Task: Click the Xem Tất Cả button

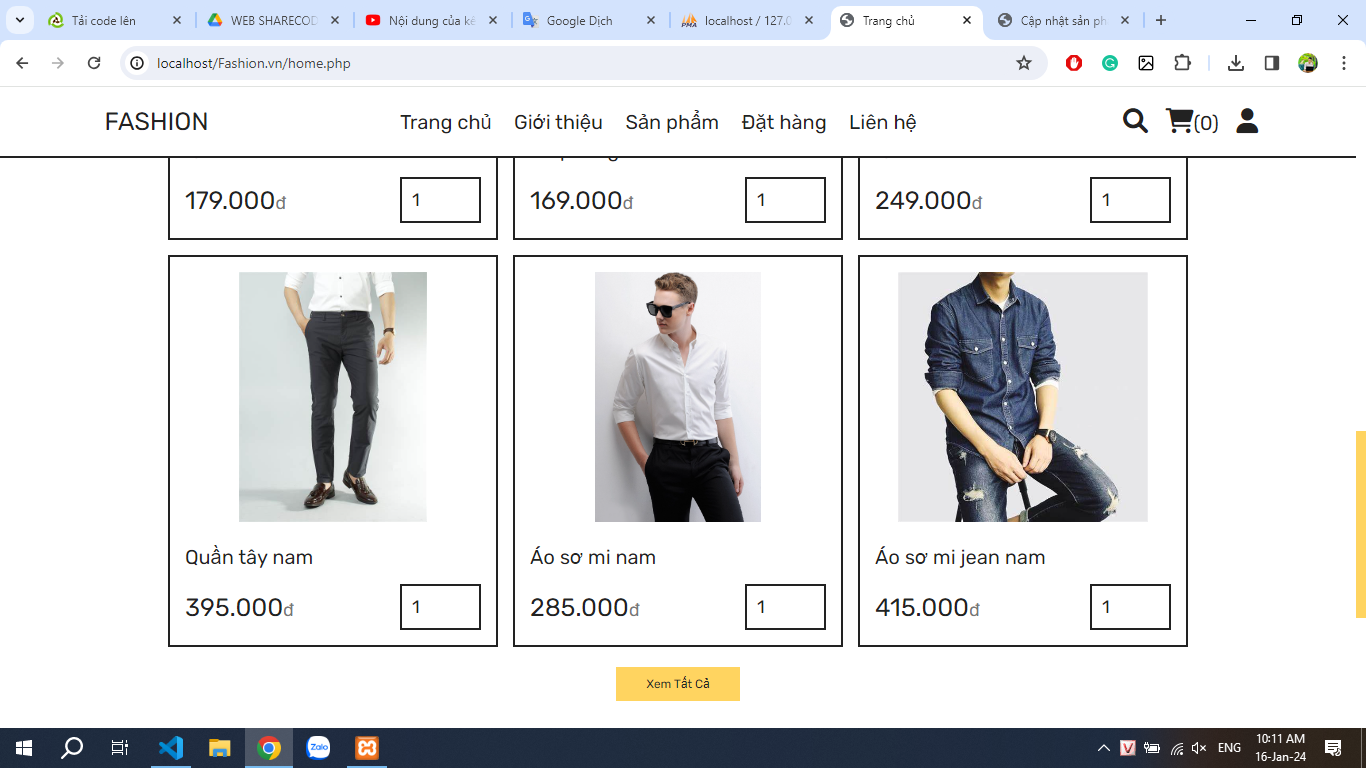Action: pyautogui.click(x=678, y=684)
